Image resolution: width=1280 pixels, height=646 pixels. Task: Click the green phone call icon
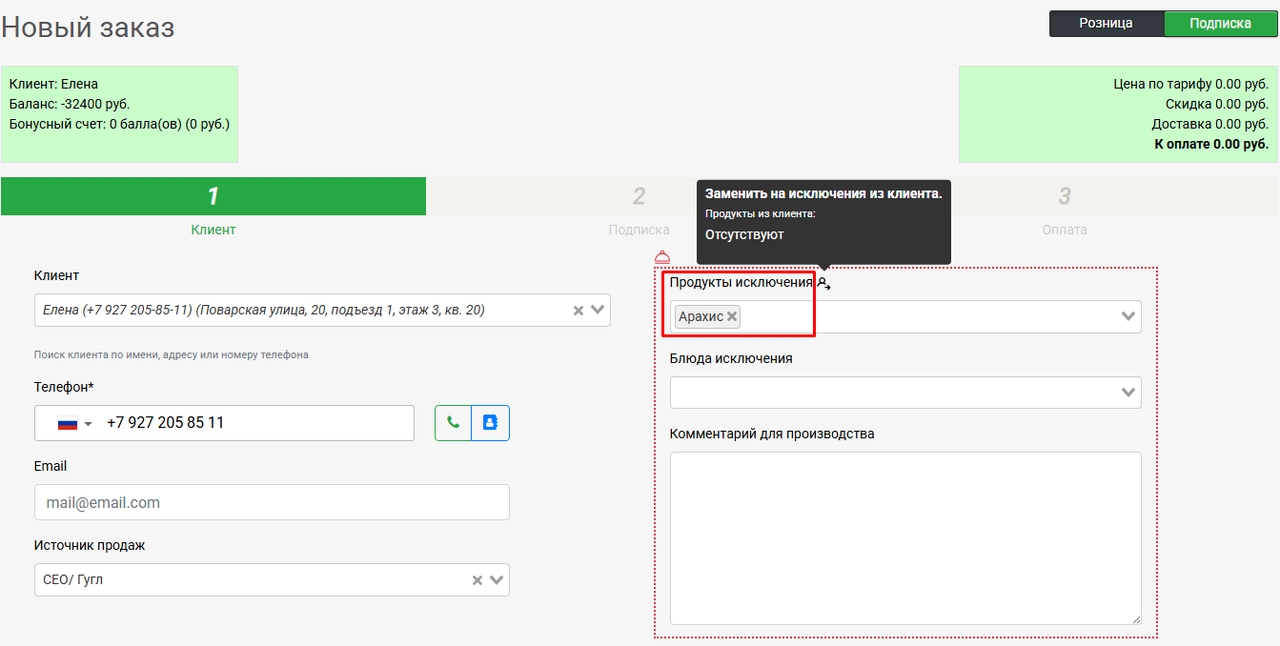click(453, 423)
